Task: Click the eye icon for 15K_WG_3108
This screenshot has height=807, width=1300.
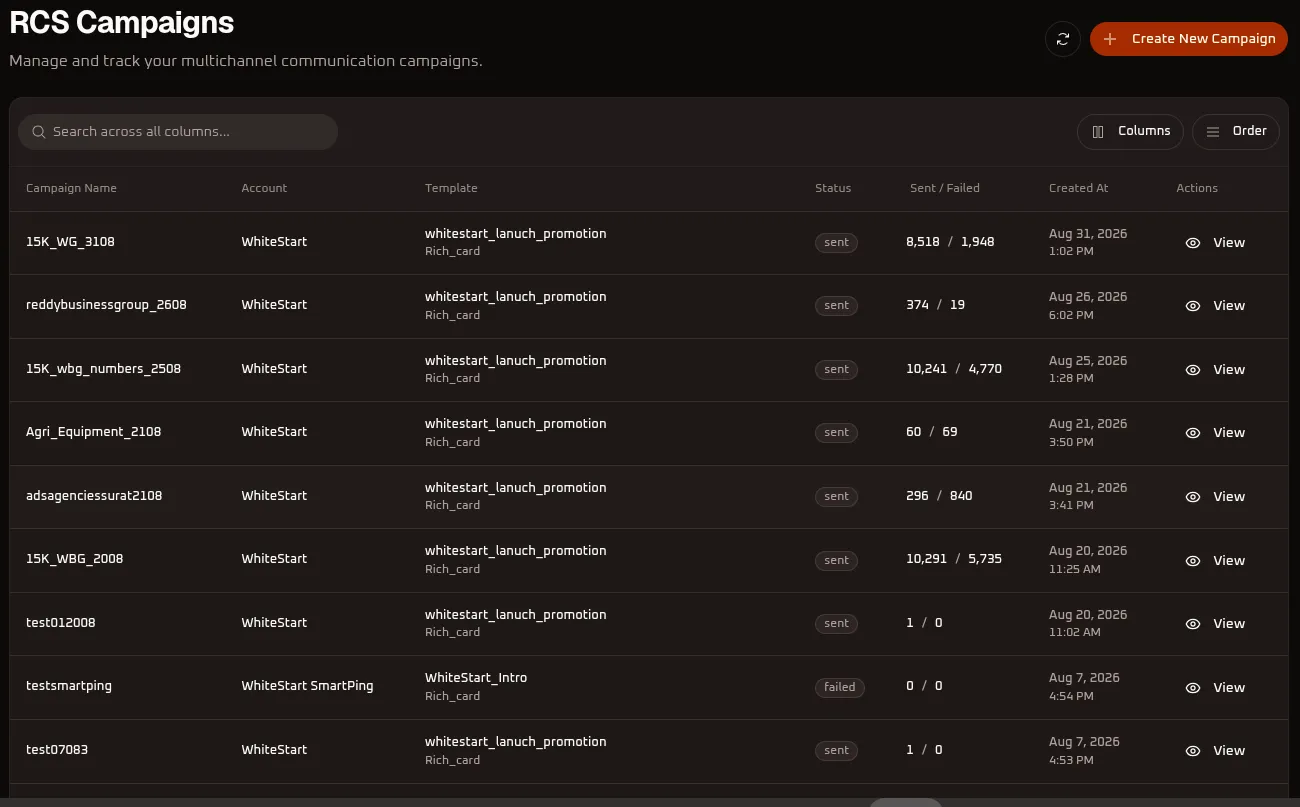Action: click(1192, 243)
